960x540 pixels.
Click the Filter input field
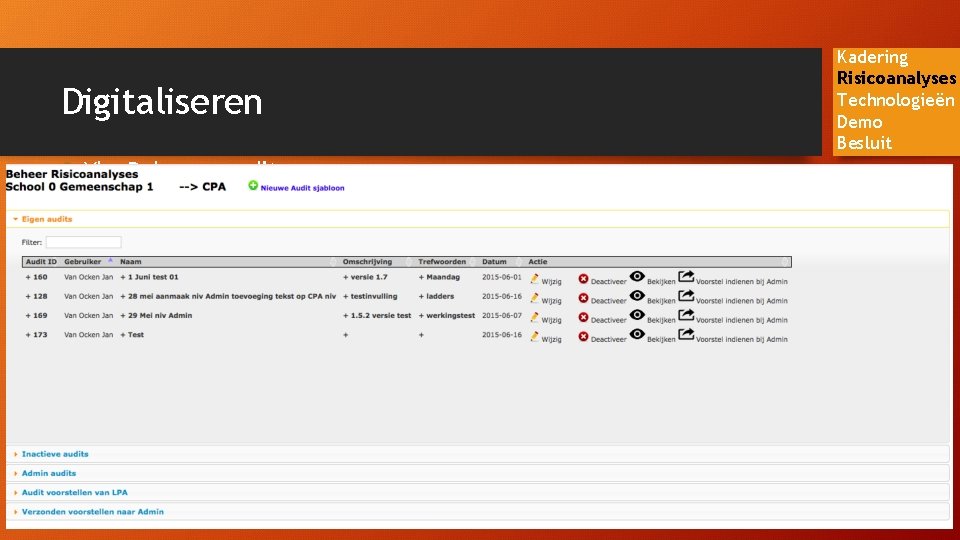coord(83,242)
